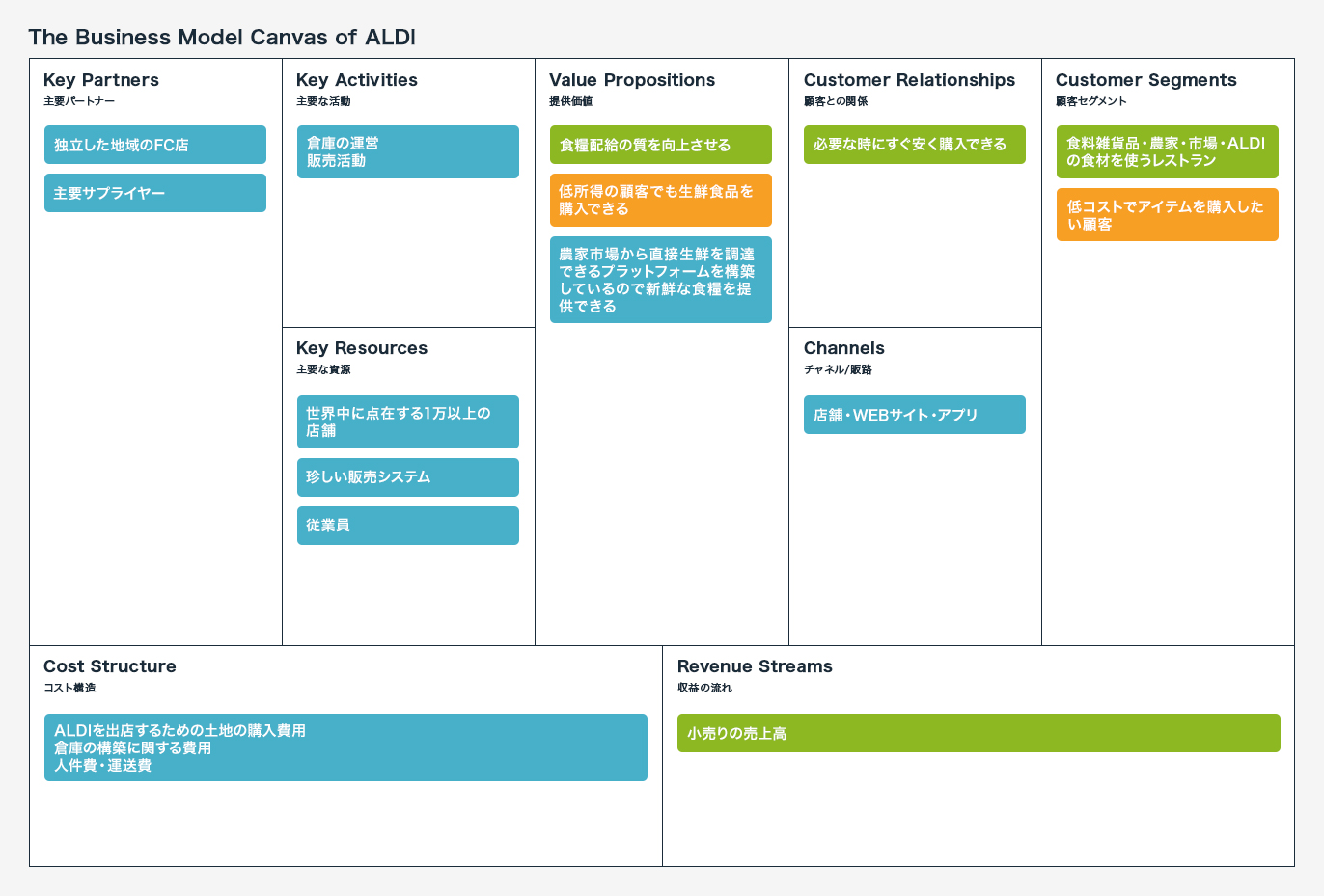Click the 世界中に点在する1万以上の店舗 card
This screenshot has height=896, width=1324.
click(408, 422)
